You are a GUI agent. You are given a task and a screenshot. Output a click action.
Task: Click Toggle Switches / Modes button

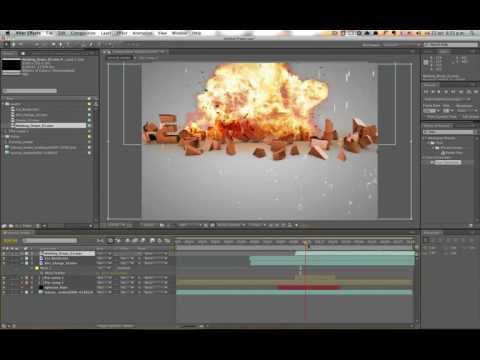click(116, 326)
